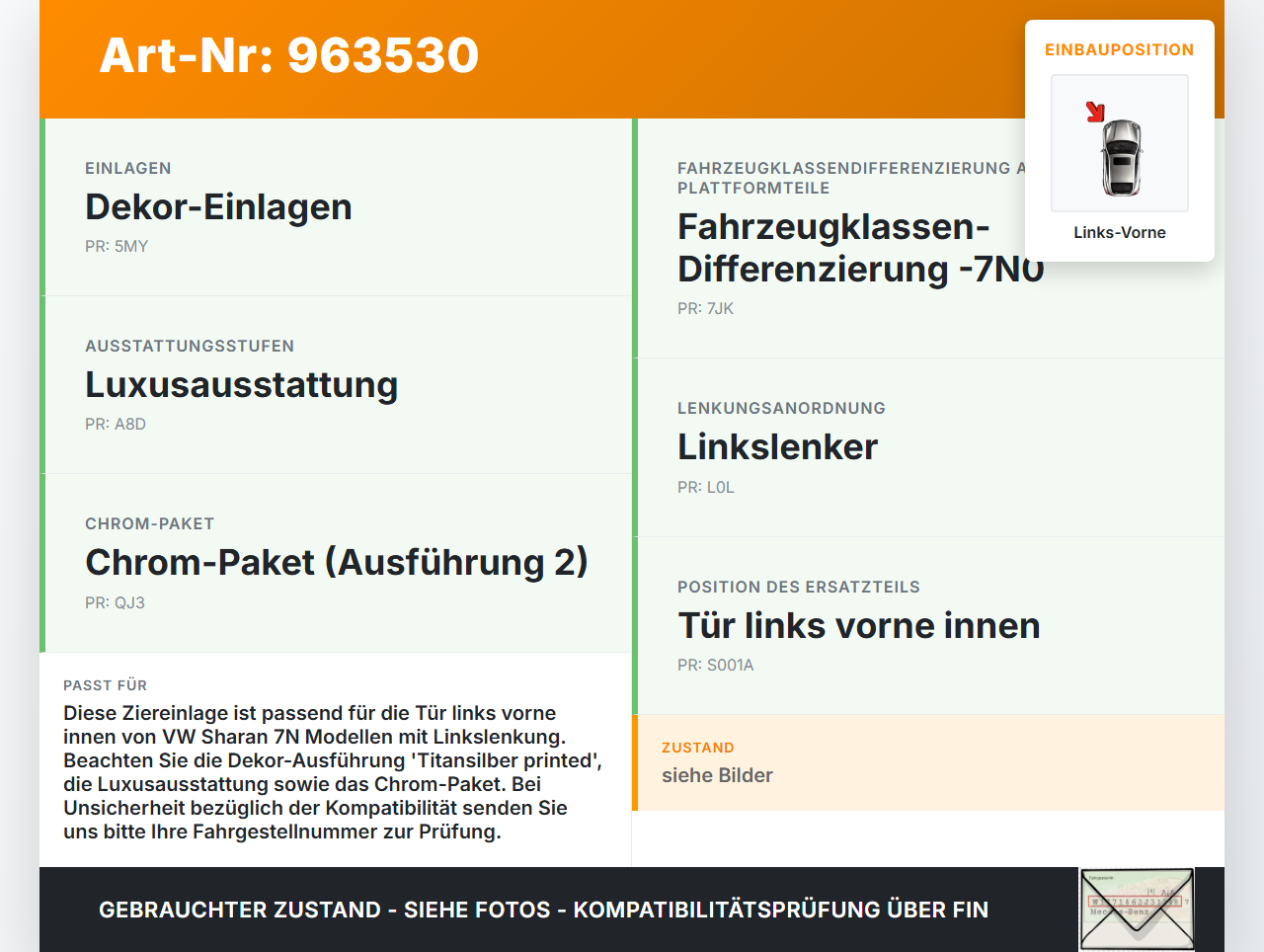Image resolution: width=1264 pixels, height=952 pixels.
Task: Select the EINBAUPOSITION panel heading
Action: coord(1119,49)
